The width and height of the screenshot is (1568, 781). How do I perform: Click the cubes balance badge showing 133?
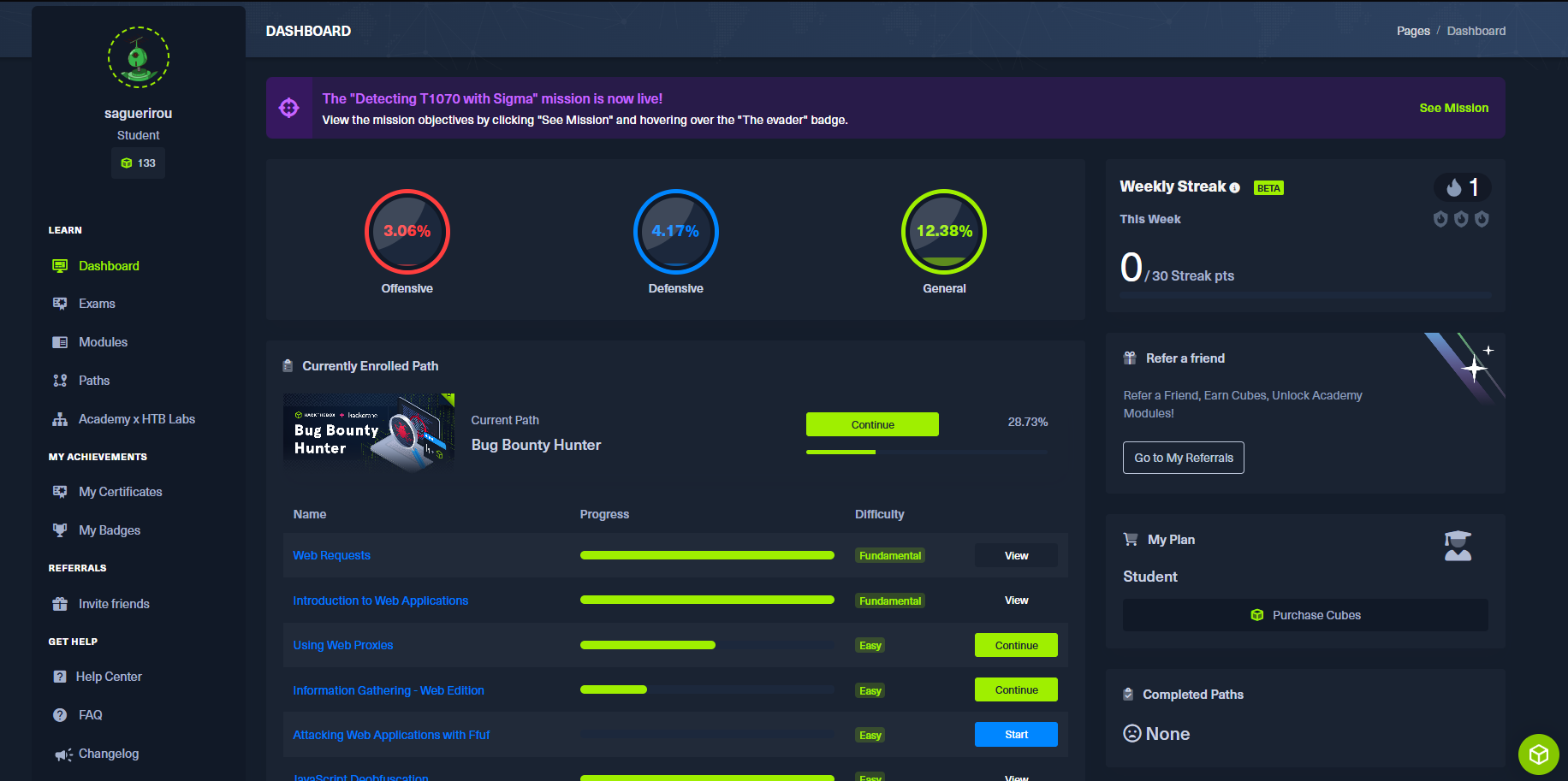tap(138, 163)
